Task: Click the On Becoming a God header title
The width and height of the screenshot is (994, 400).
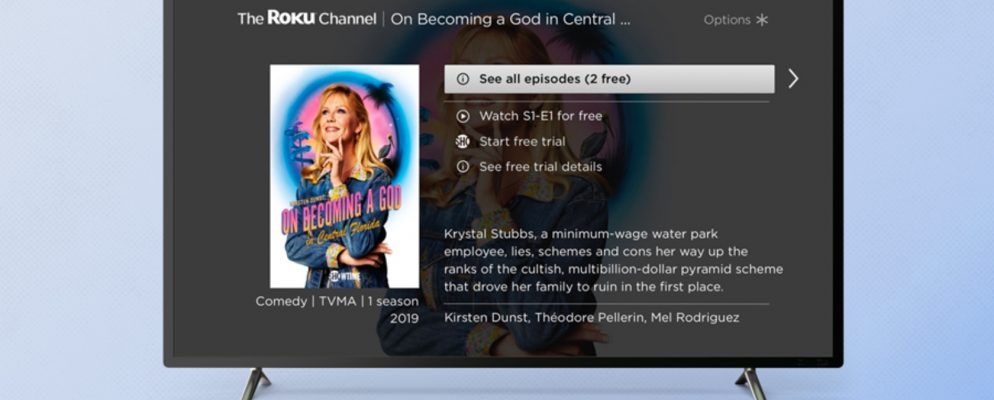Action: pos(510,19)
